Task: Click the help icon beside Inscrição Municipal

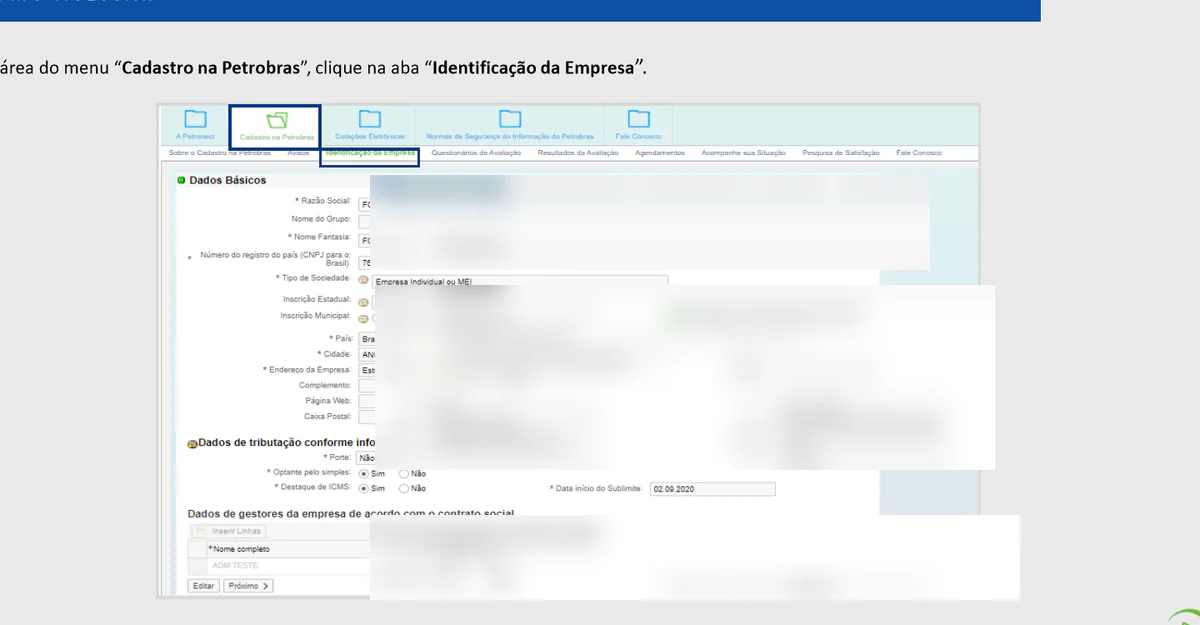Action: (363, 318)
